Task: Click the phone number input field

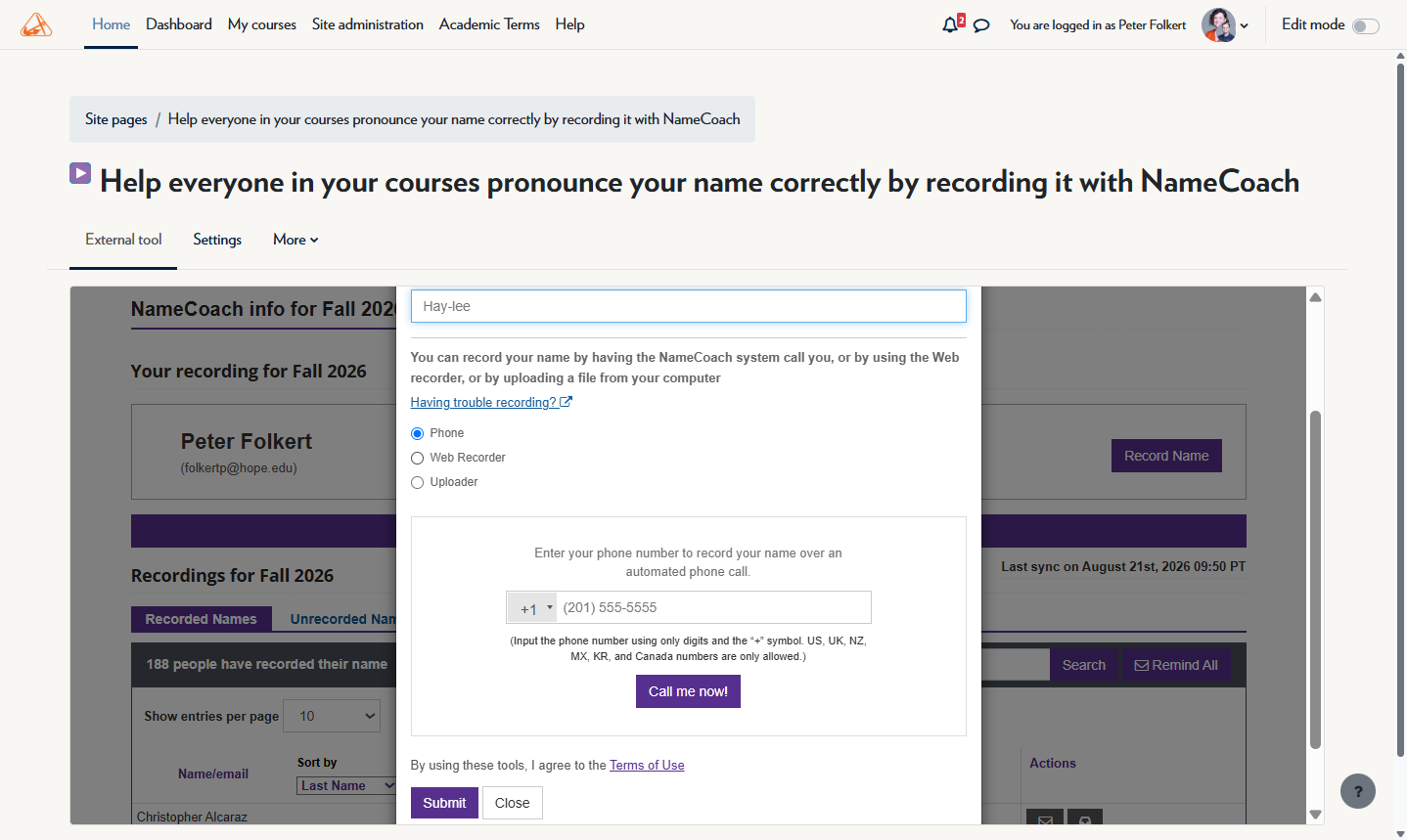Action: [x=713, y=607]
